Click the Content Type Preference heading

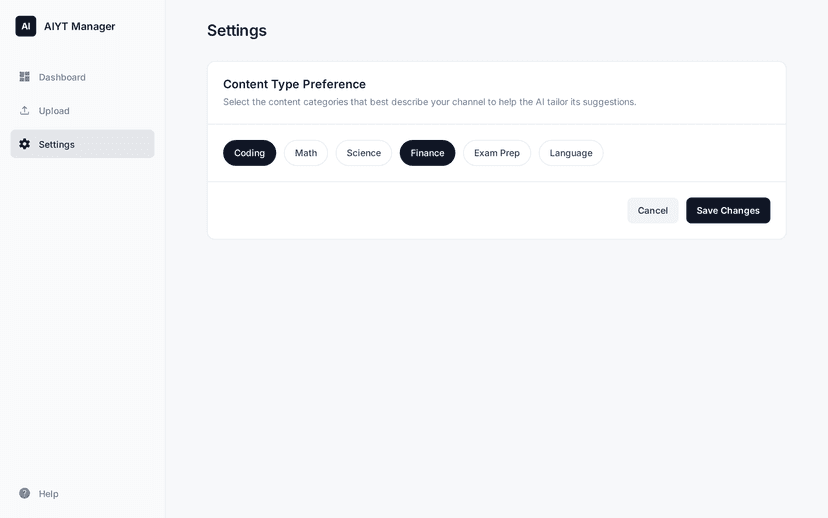click(x=294, y=84)
